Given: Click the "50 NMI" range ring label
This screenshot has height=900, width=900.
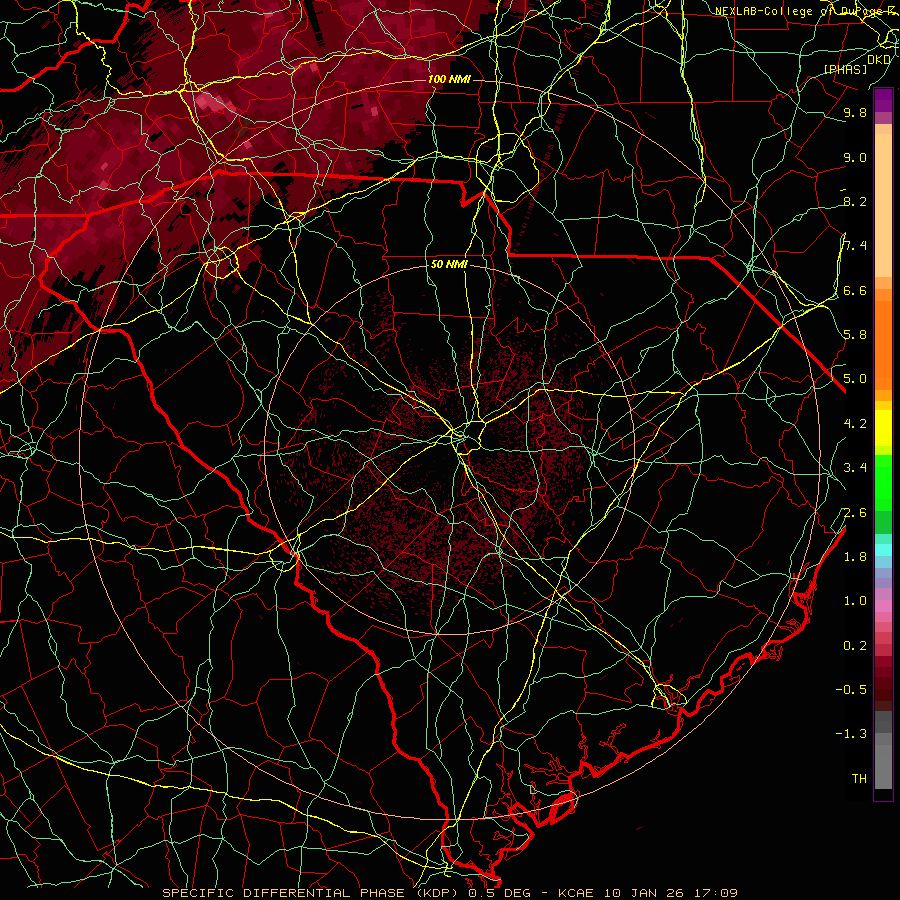Looking at the screenshot, I should click(x=449, y=265).
